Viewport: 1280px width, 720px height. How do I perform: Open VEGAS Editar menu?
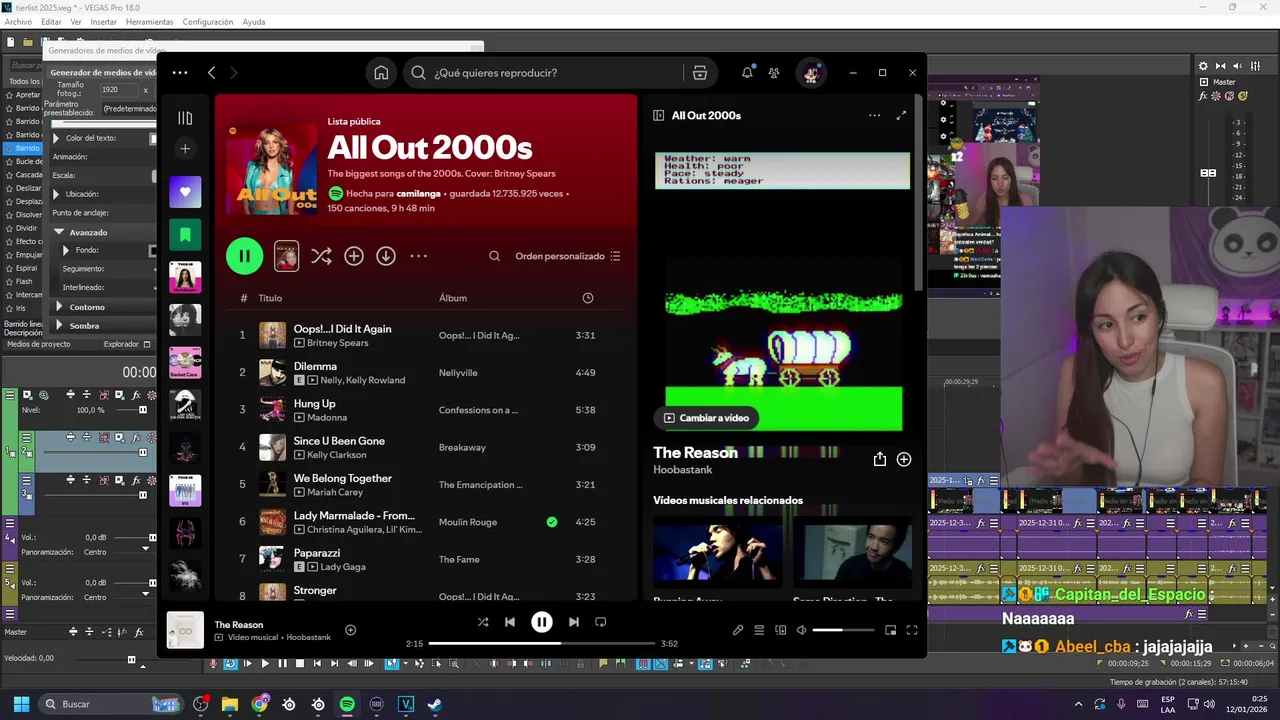click(51, 22)
